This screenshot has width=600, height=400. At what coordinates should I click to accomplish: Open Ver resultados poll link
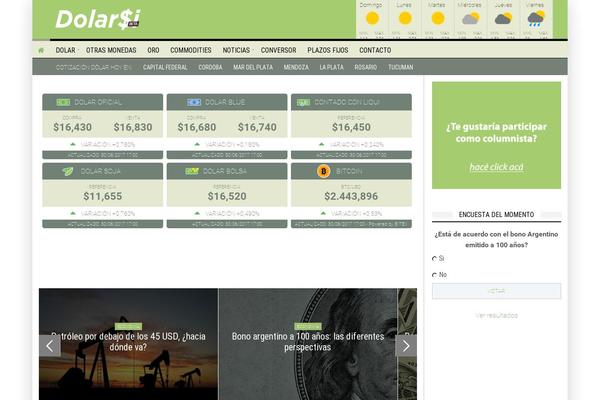[496, 315]
